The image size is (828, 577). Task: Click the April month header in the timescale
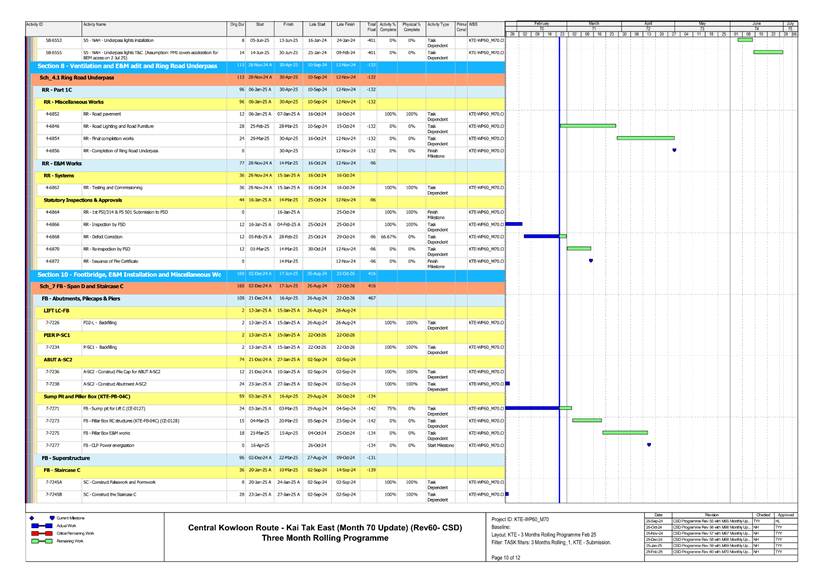click(648, 21)
